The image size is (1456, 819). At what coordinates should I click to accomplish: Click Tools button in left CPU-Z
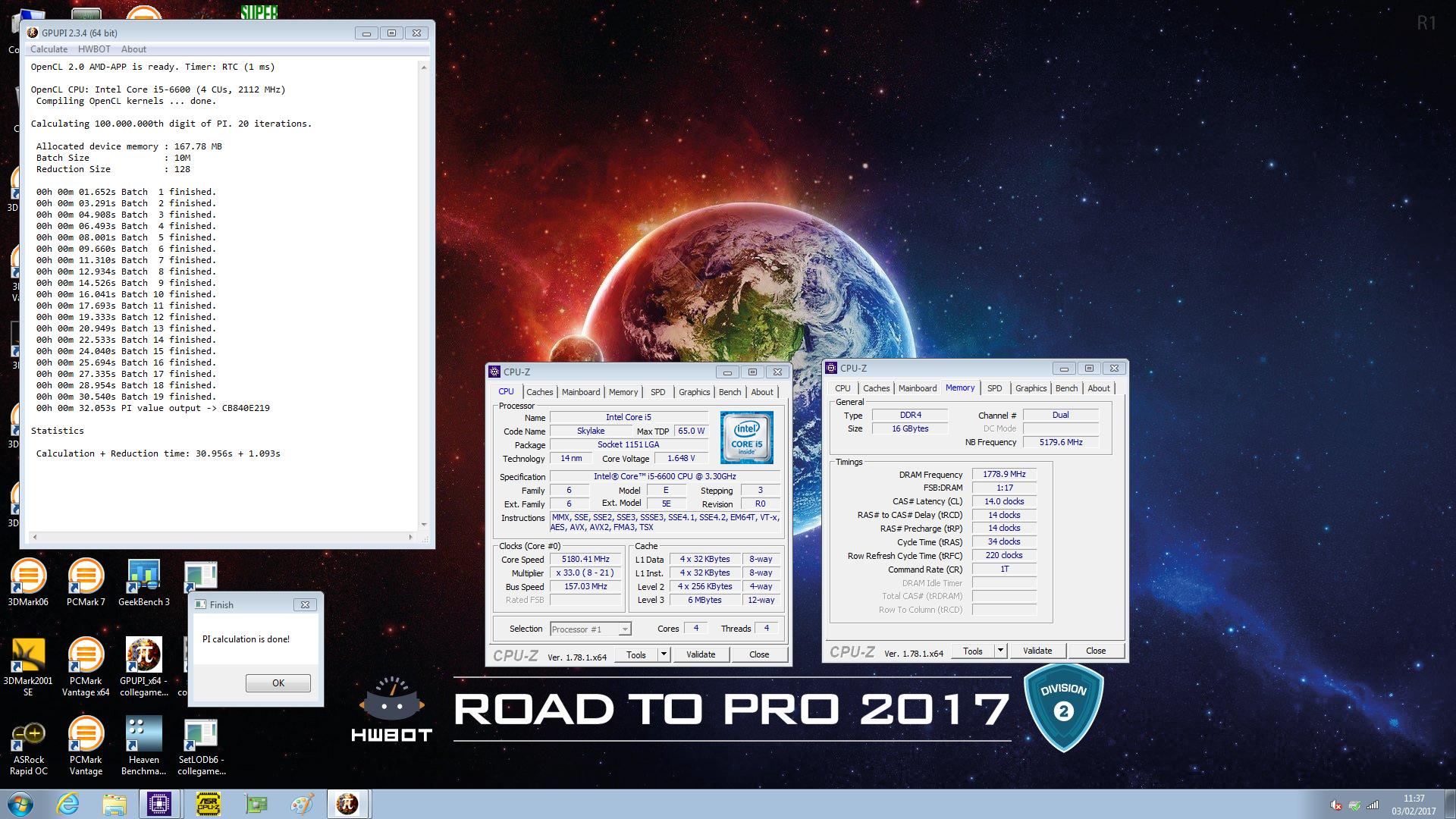coord(636,654)
